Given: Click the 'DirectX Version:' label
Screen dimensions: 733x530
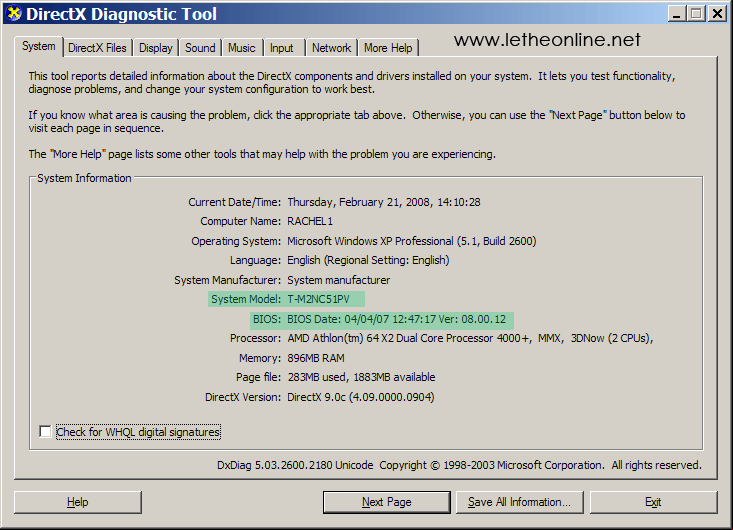Looking at the screenshot, I should tap(243, 397).
